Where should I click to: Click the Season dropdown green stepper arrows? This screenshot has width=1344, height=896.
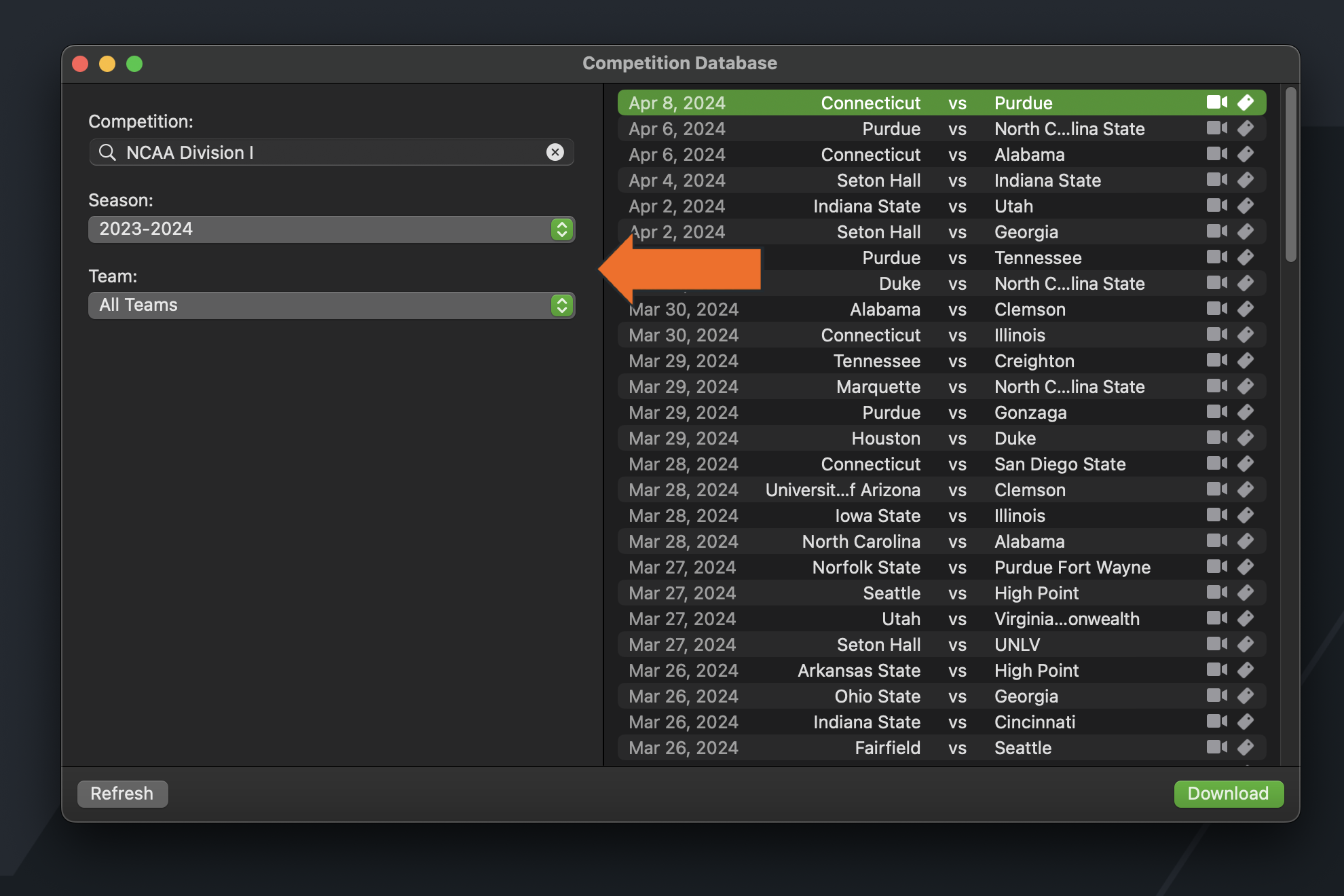tap(562, 229)
